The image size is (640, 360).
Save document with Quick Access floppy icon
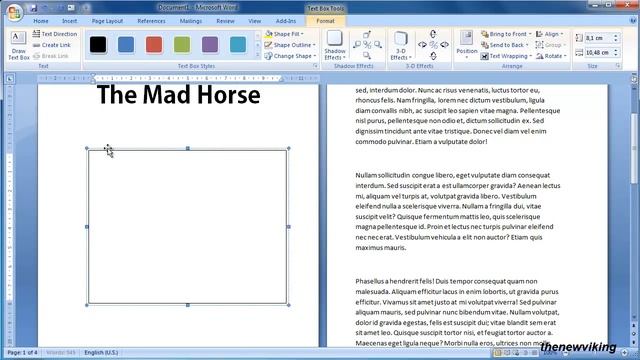click(x=33, y=8)
